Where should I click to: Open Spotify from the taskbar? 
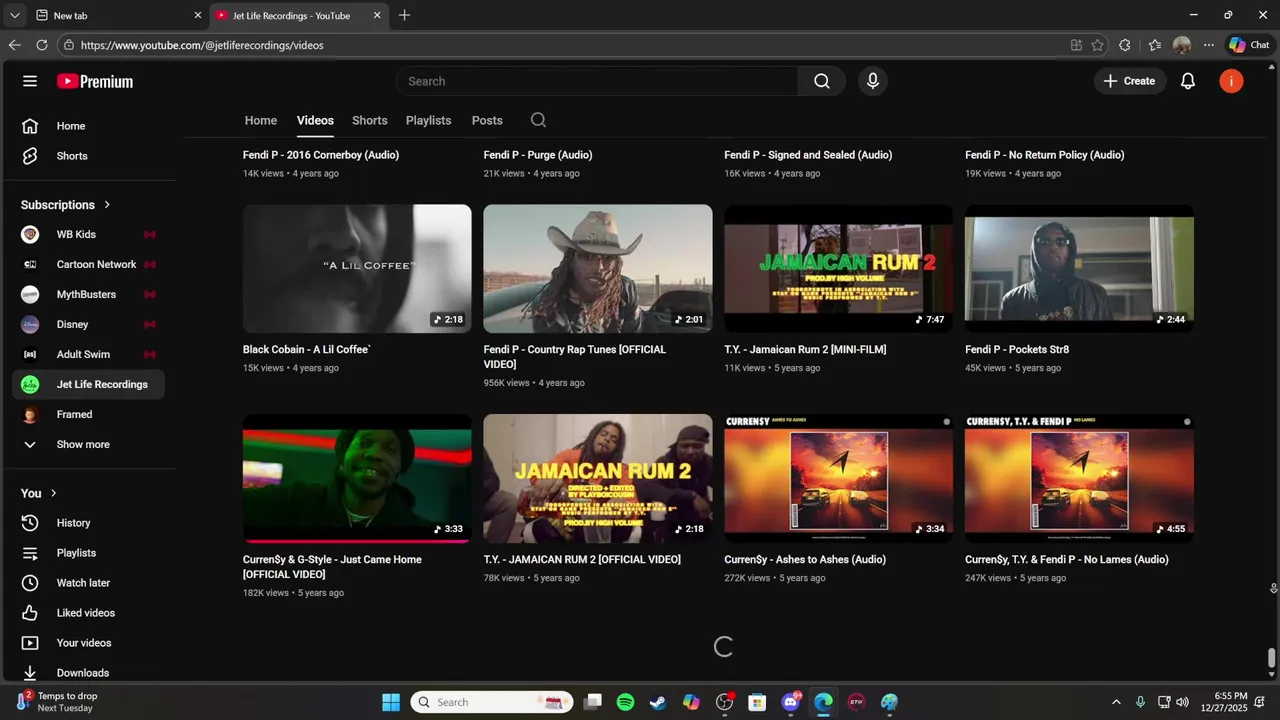(x=625, y=702)
